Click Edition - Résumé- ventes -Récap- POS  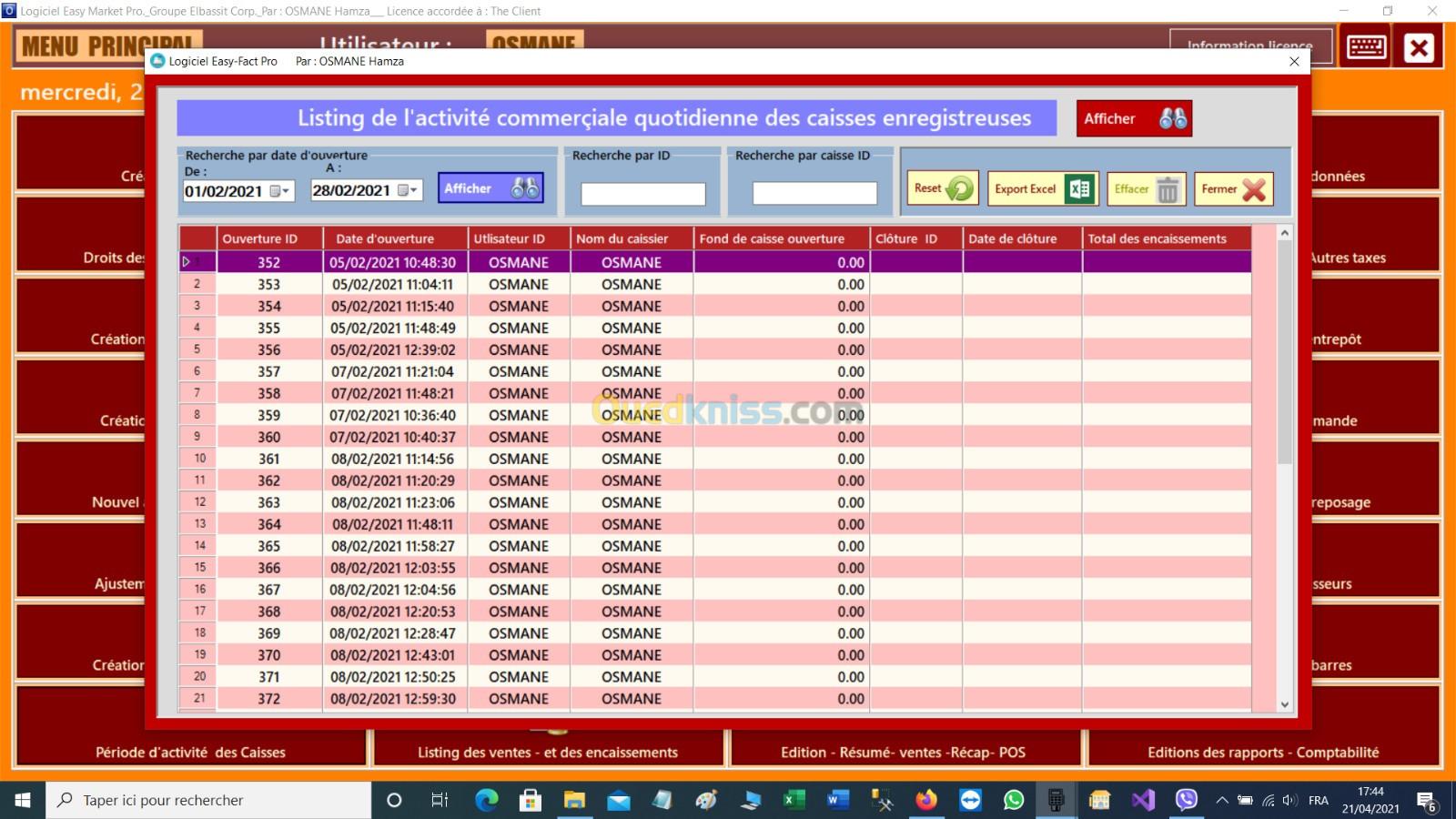903,752
